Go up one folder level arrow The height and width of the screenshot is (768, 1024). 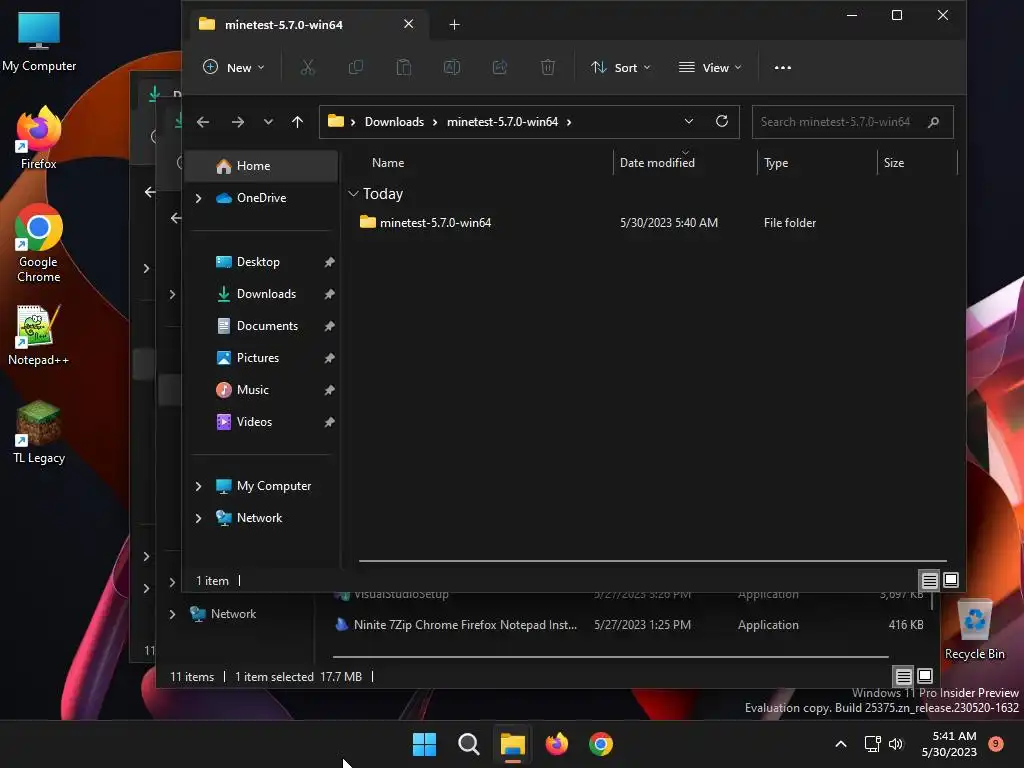[297, 122]
